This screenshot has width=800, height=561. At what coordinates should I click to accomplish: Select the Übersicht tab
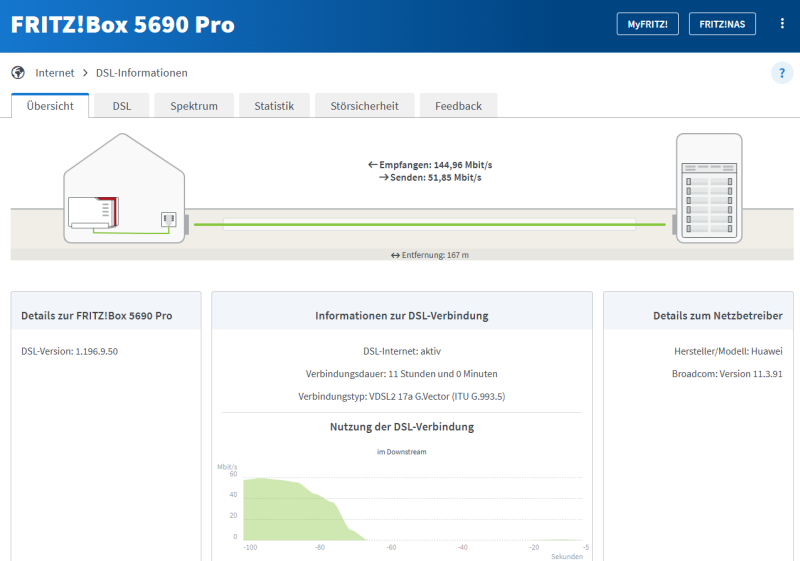[50, 106]
